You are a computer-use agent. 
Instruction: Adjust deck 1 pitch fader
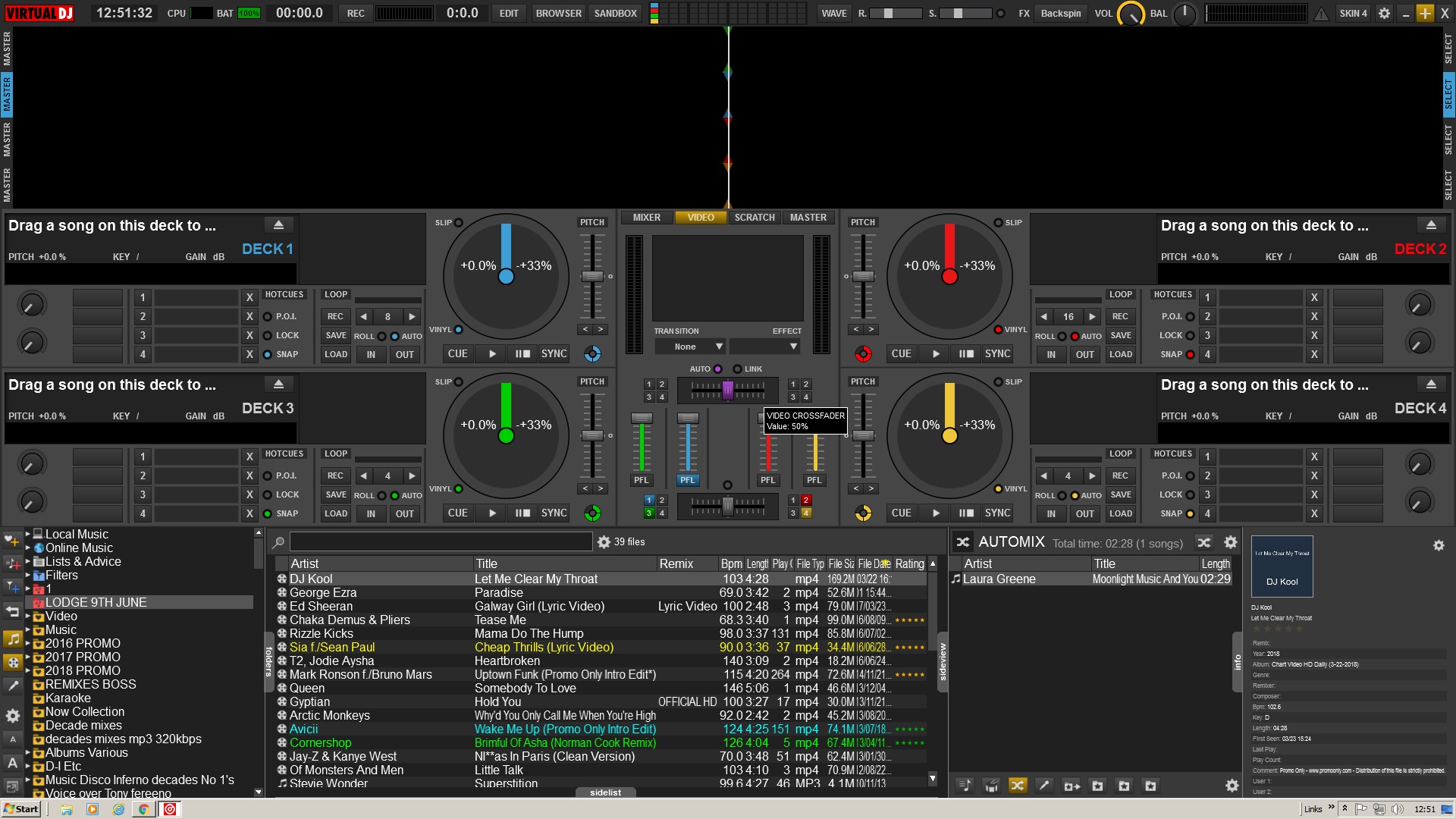tap(592, 277)
